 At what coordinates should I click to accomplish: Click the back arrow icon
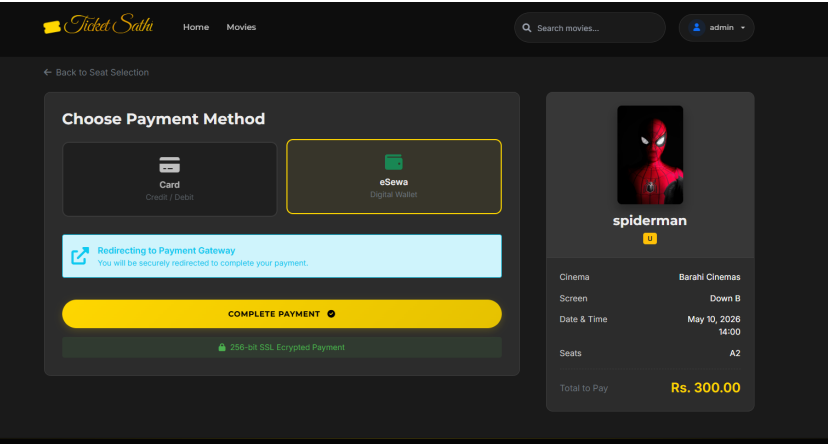pos(48,72)
